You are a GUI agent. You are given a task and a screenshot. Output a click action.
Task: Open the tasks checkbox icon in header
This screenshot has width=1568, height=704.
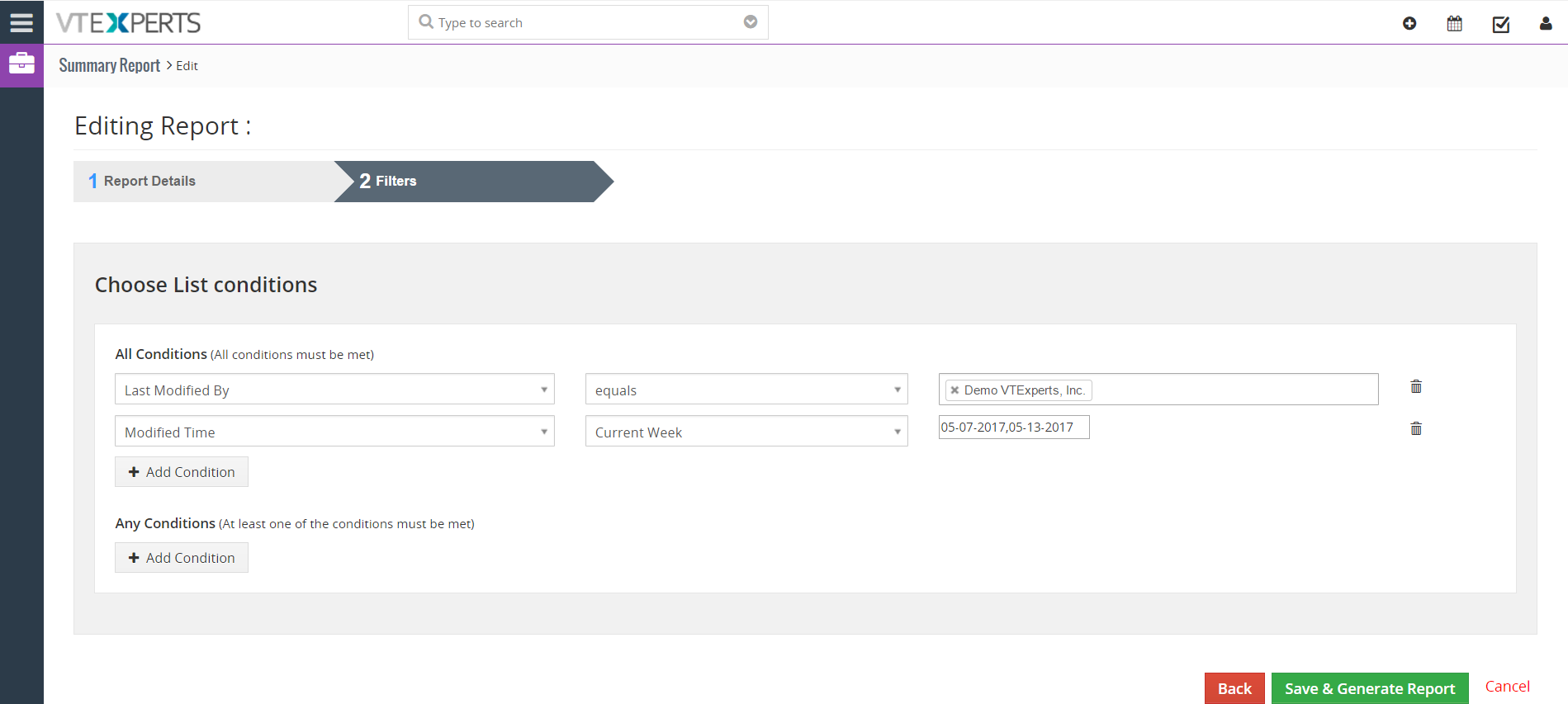click(x=1501, y=24)
